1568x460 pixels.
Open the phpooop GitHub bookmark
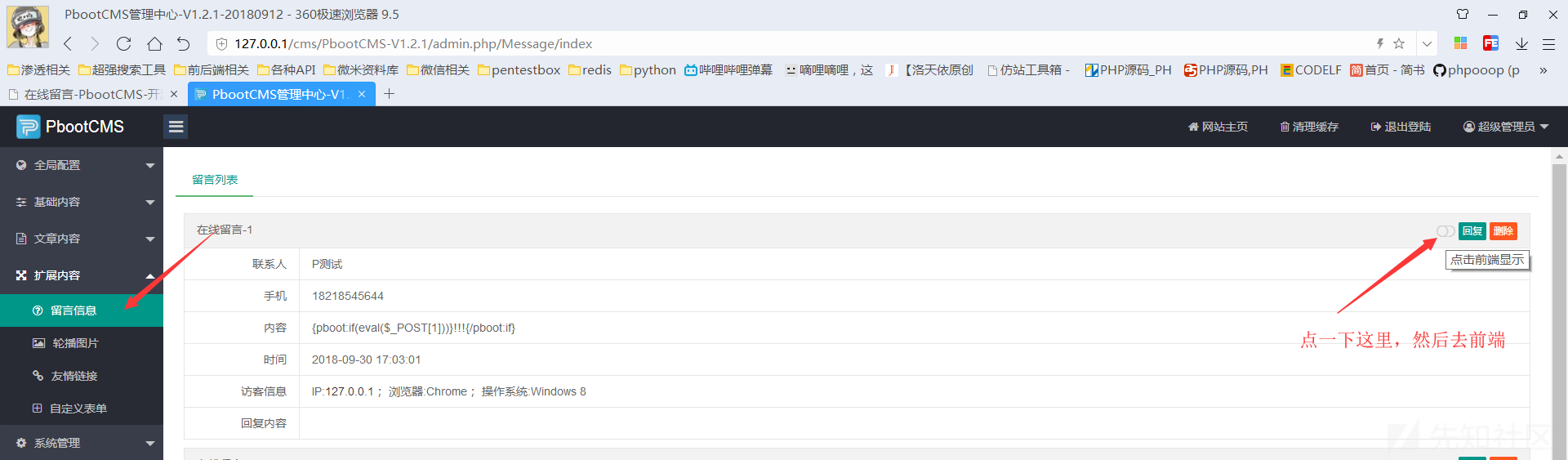coord(1477,70)
